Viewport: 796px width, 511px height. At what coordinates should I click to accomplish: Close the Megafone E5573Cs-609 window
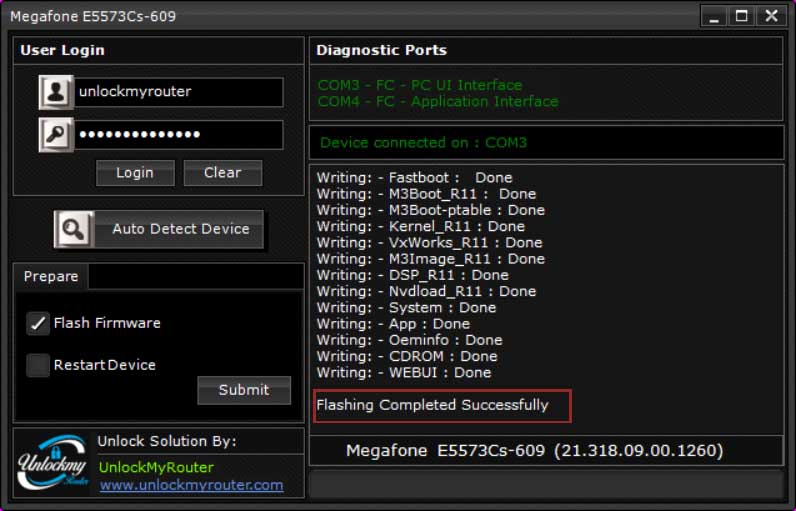[x=771, y=16]
